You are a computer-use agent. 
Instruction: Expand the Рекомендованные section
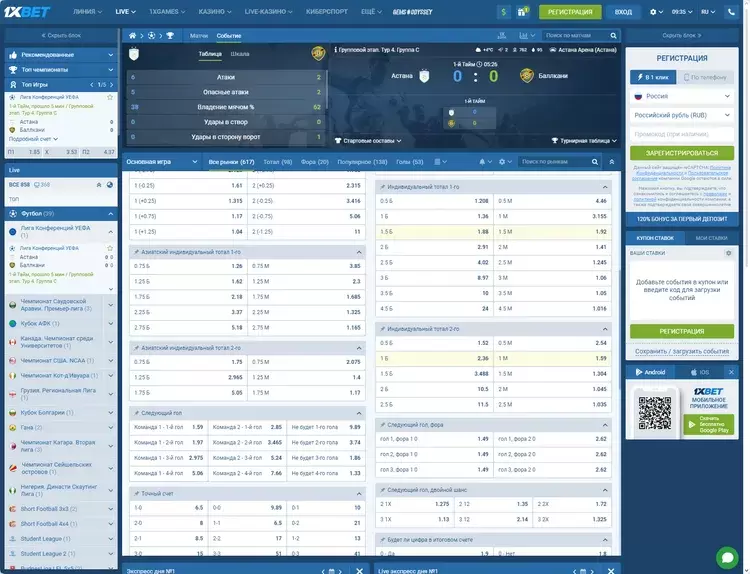61,55
